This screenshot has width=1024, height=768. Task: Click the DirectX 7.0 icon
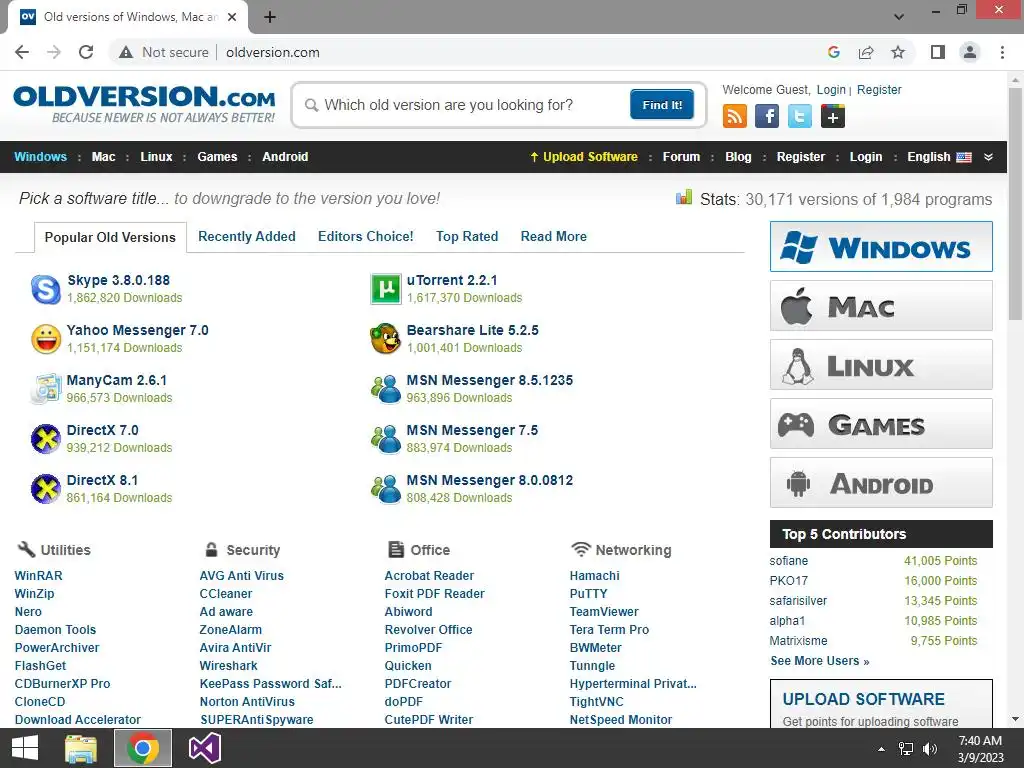[46, 439]
